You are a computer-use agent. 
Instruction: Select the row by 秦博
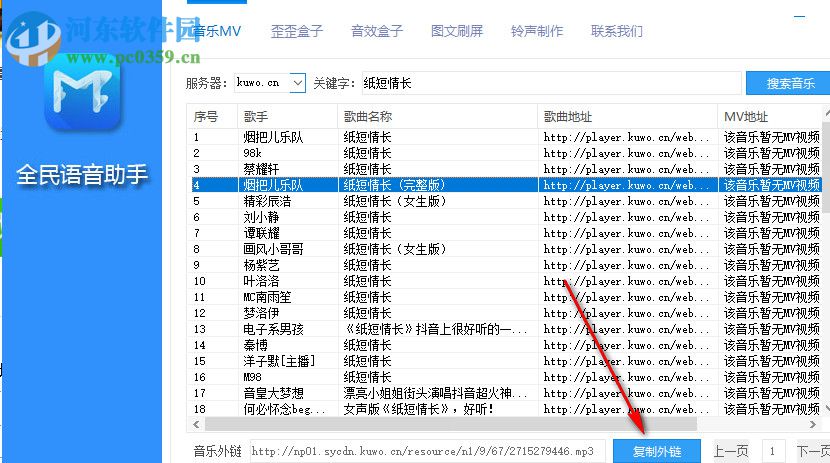pyautogui.click(x=504, y=345)
